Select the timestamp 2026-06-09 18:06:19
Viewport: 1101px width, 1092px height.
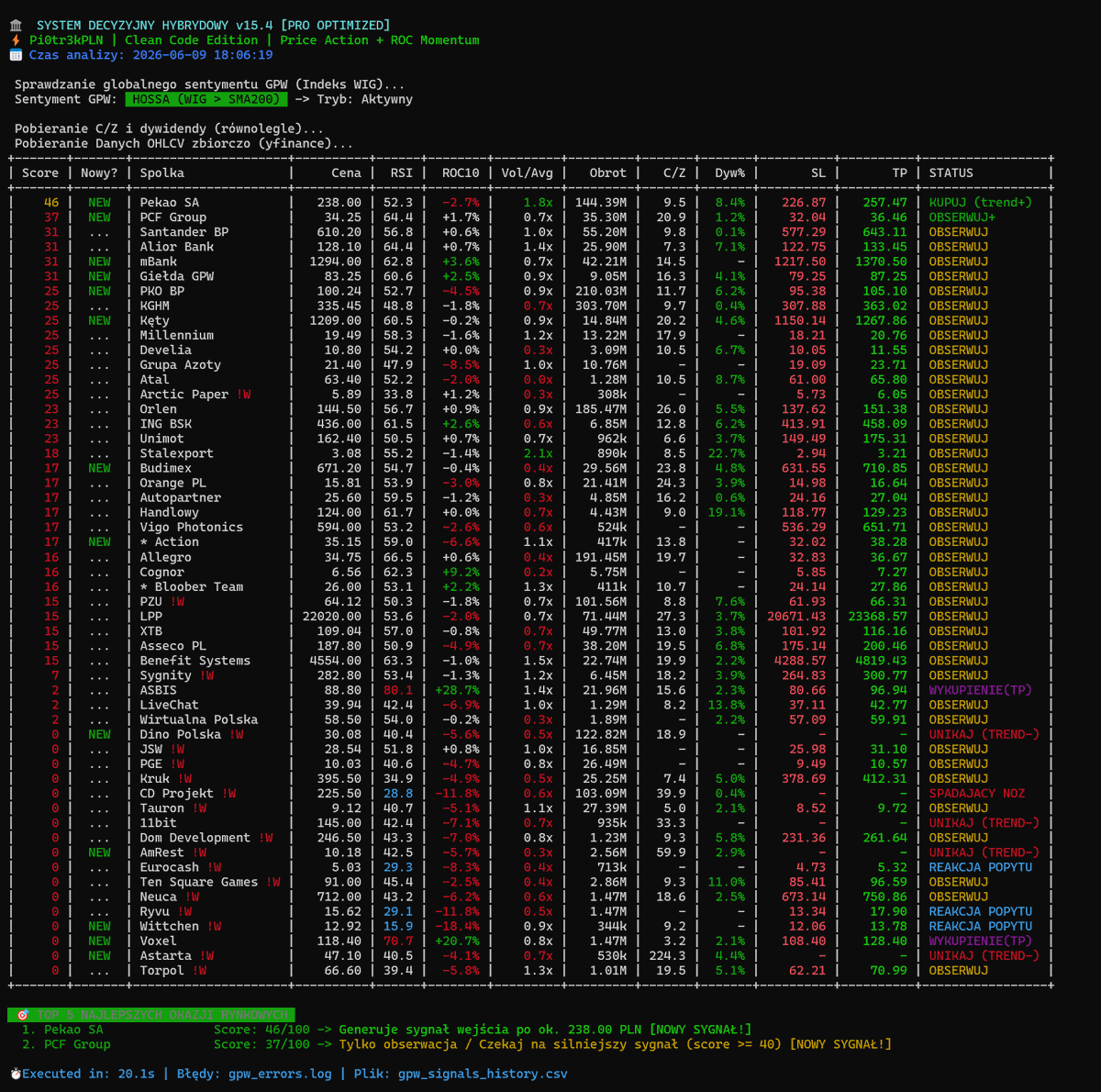(x=203, y=55)
